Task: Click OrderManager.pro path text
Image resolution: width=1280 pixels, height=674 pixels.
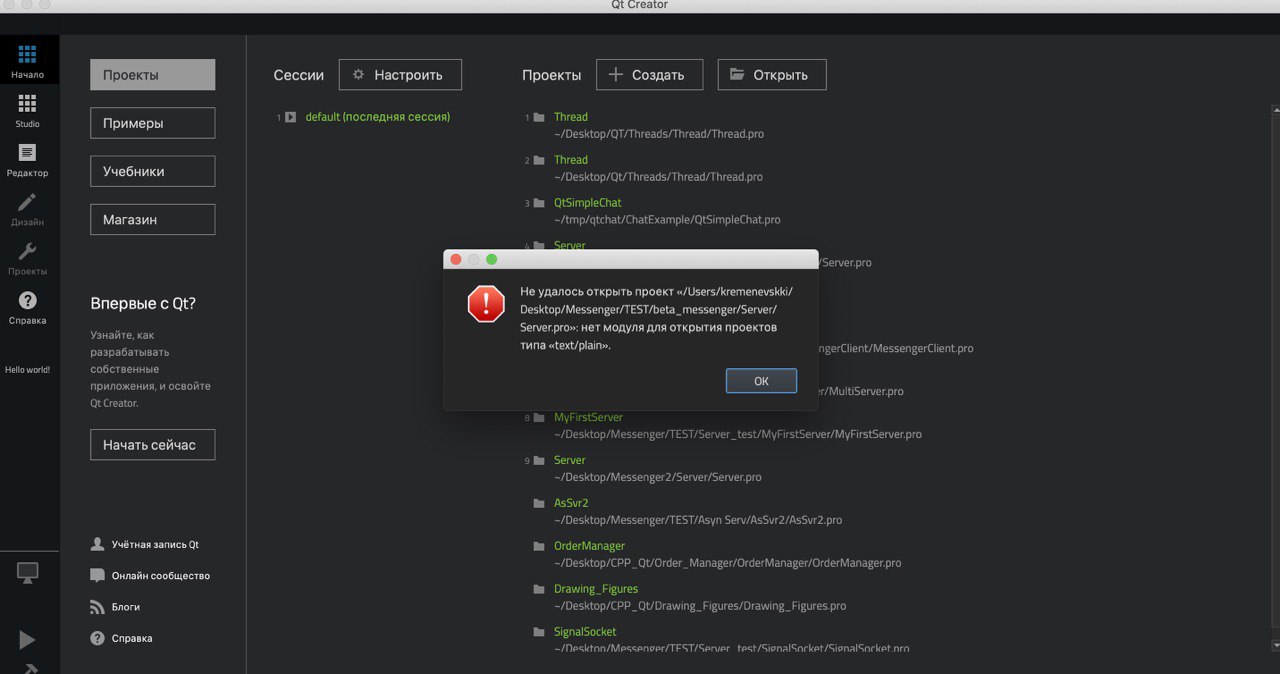Action: pos(727,563)
